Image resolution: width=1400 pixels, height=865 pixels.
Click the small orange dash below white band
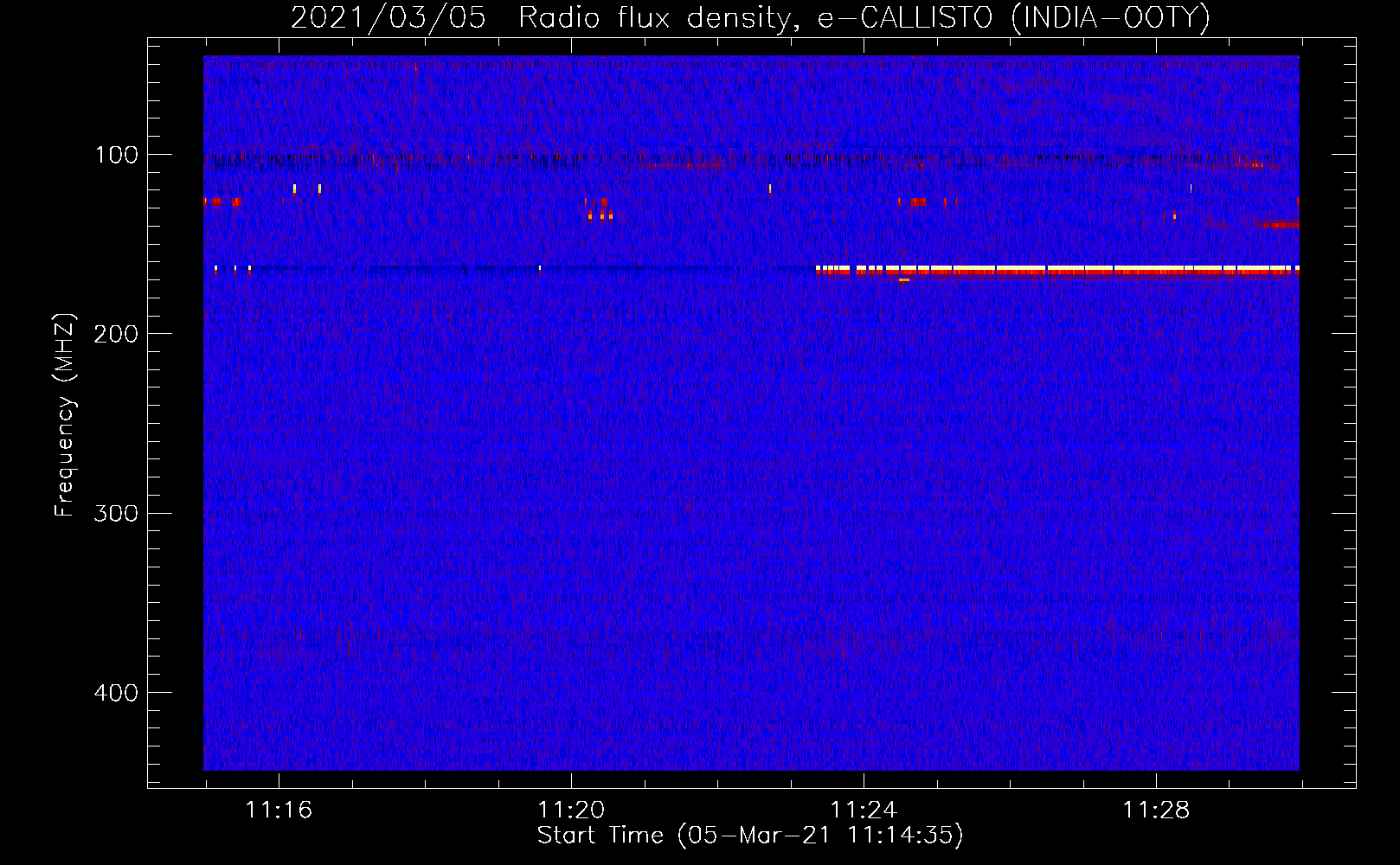(x=904, y=279)
